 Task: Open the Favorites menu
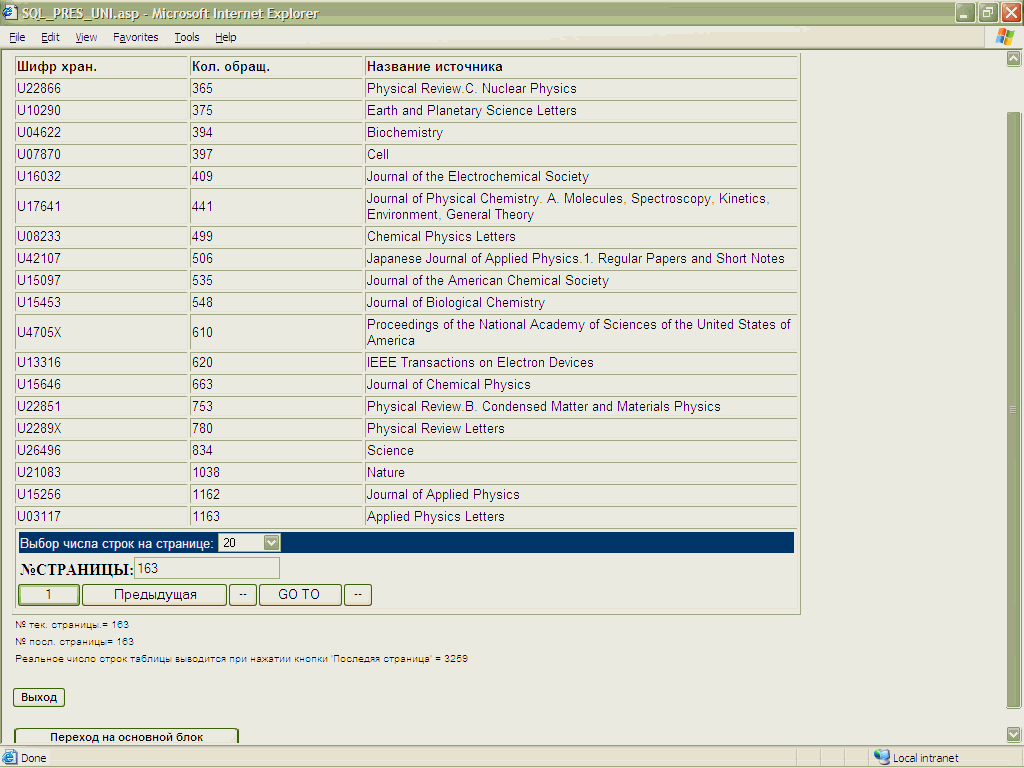[x=135, y=37]
